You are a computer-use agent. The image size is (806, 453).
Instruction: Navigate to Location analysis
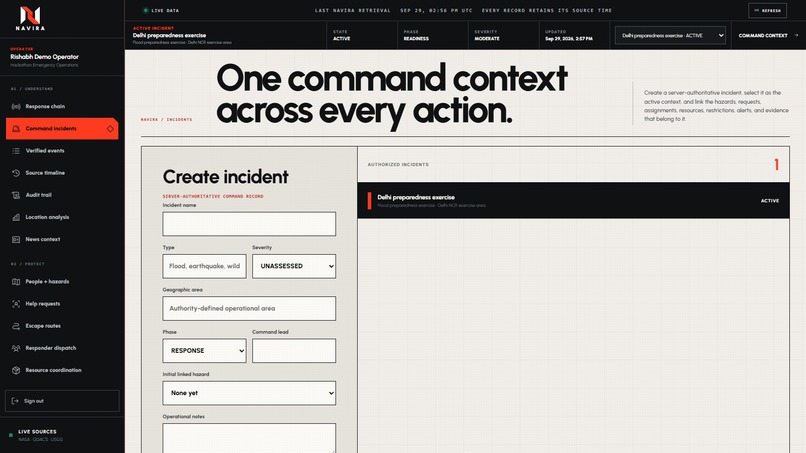coord(62,217)
